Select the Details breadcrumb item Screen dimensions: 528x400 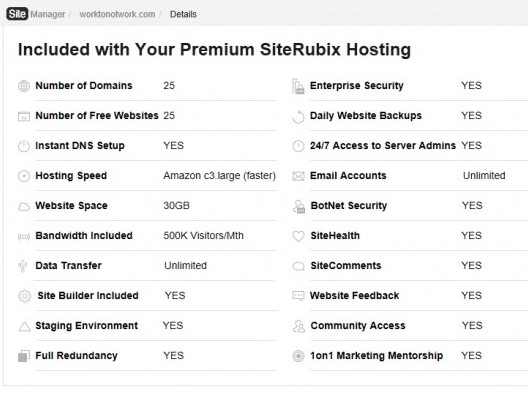tap(183, 14)
